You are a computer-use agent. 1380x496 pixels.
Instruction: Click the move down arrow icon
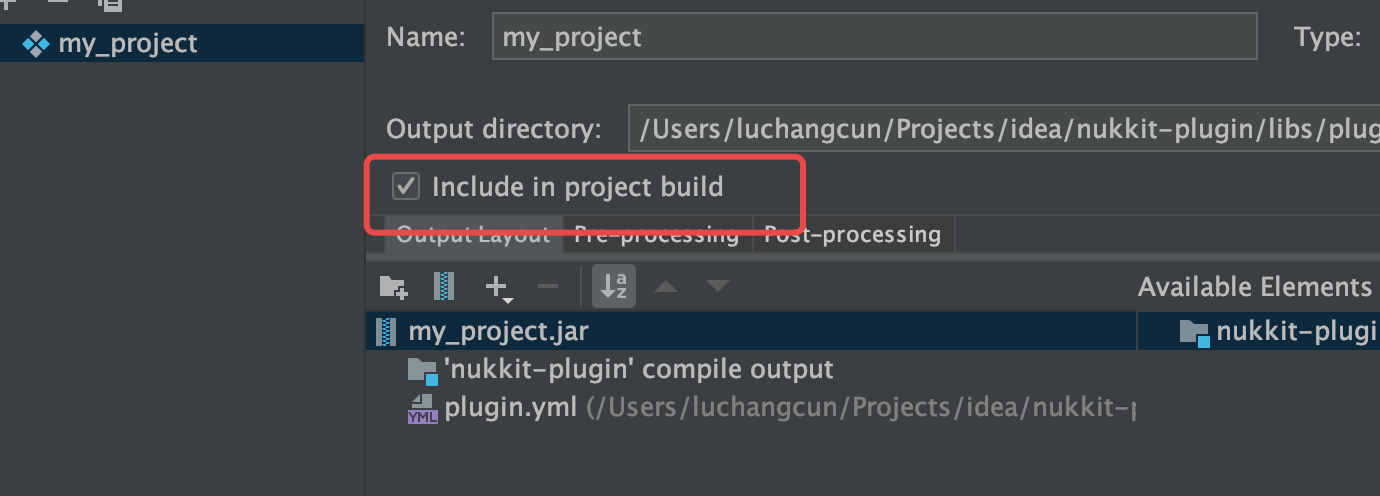pos(717,288)
